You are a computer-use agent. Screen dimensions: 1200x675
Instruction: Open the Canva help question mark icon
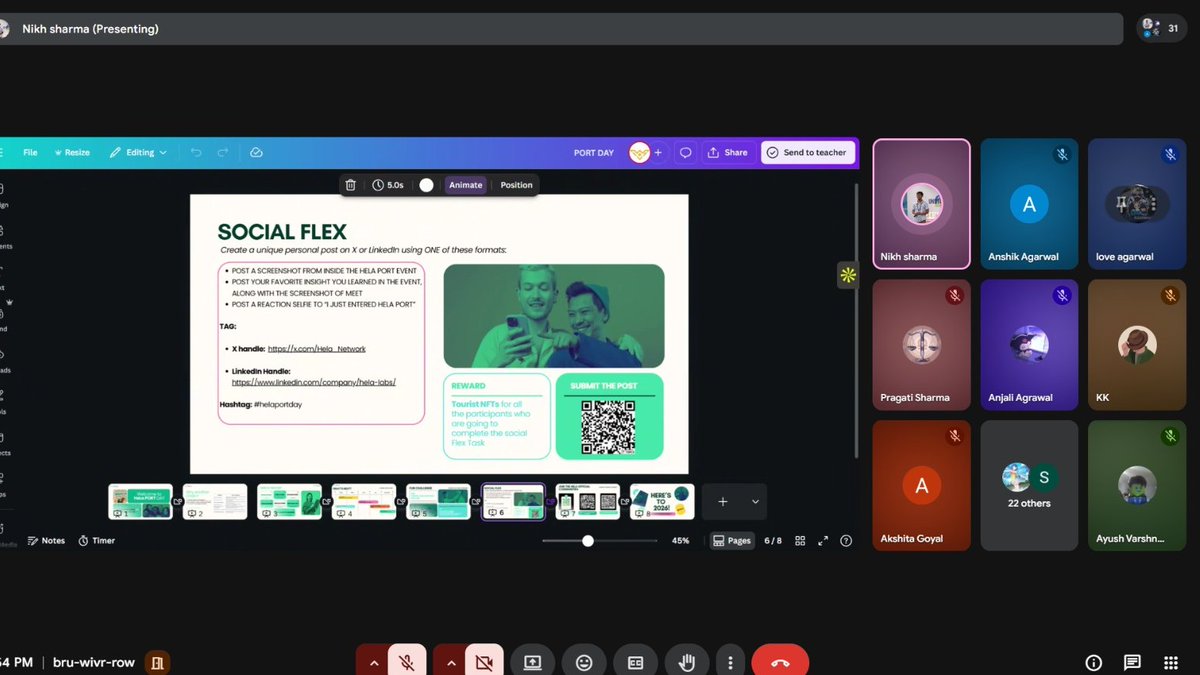pos(846,540)
